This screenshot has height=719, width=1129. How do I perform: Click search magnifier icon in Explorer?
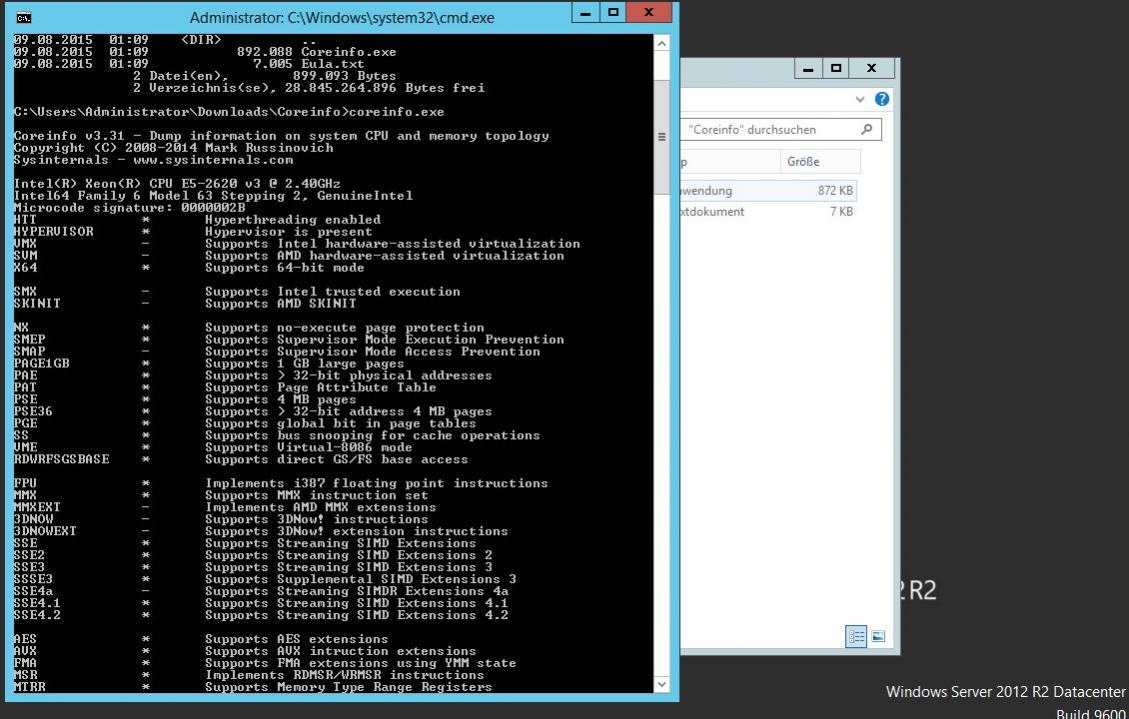866,130
